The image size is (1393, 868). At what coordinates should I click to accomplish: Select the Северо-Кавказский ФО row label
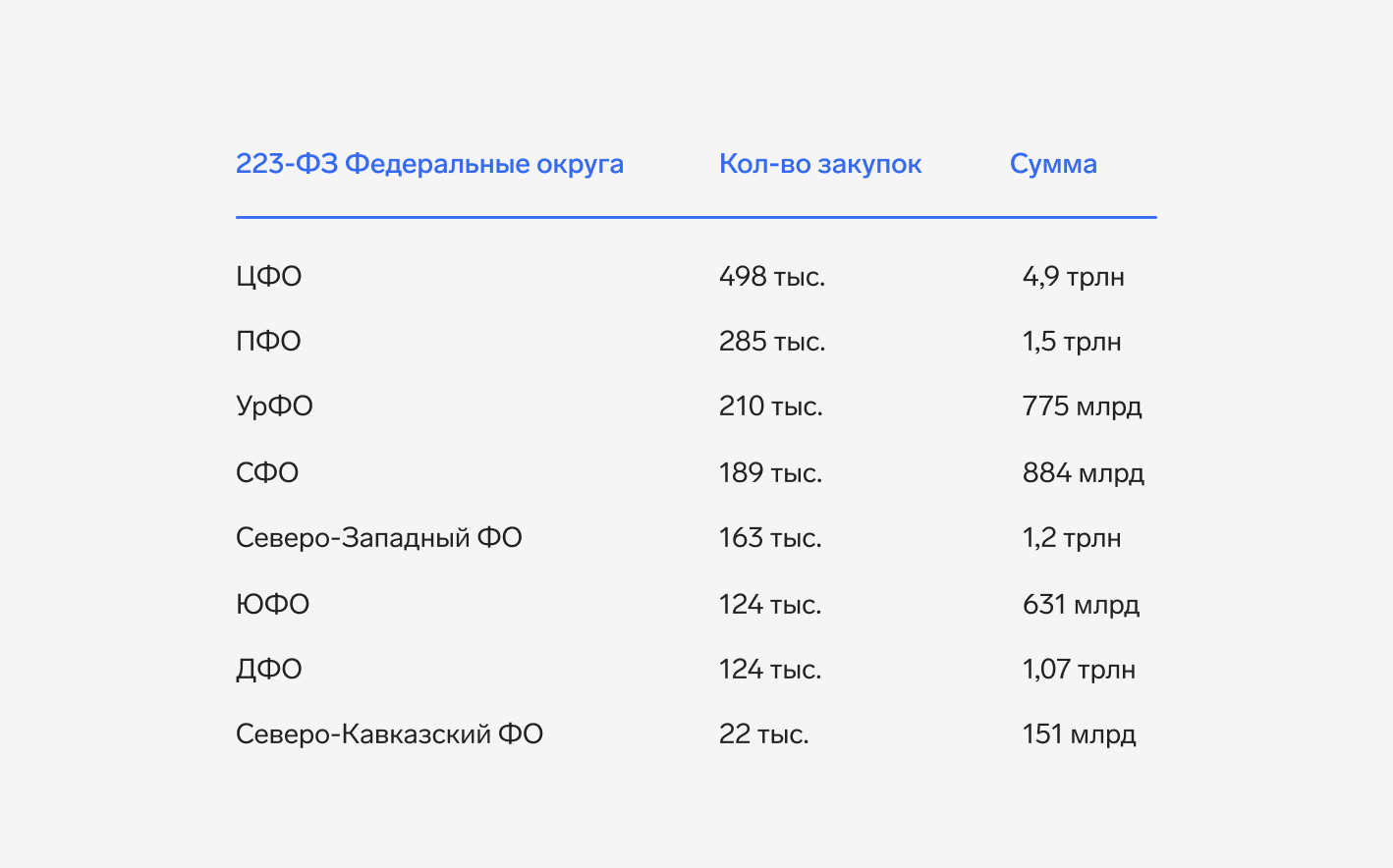(x=389, y=734)
